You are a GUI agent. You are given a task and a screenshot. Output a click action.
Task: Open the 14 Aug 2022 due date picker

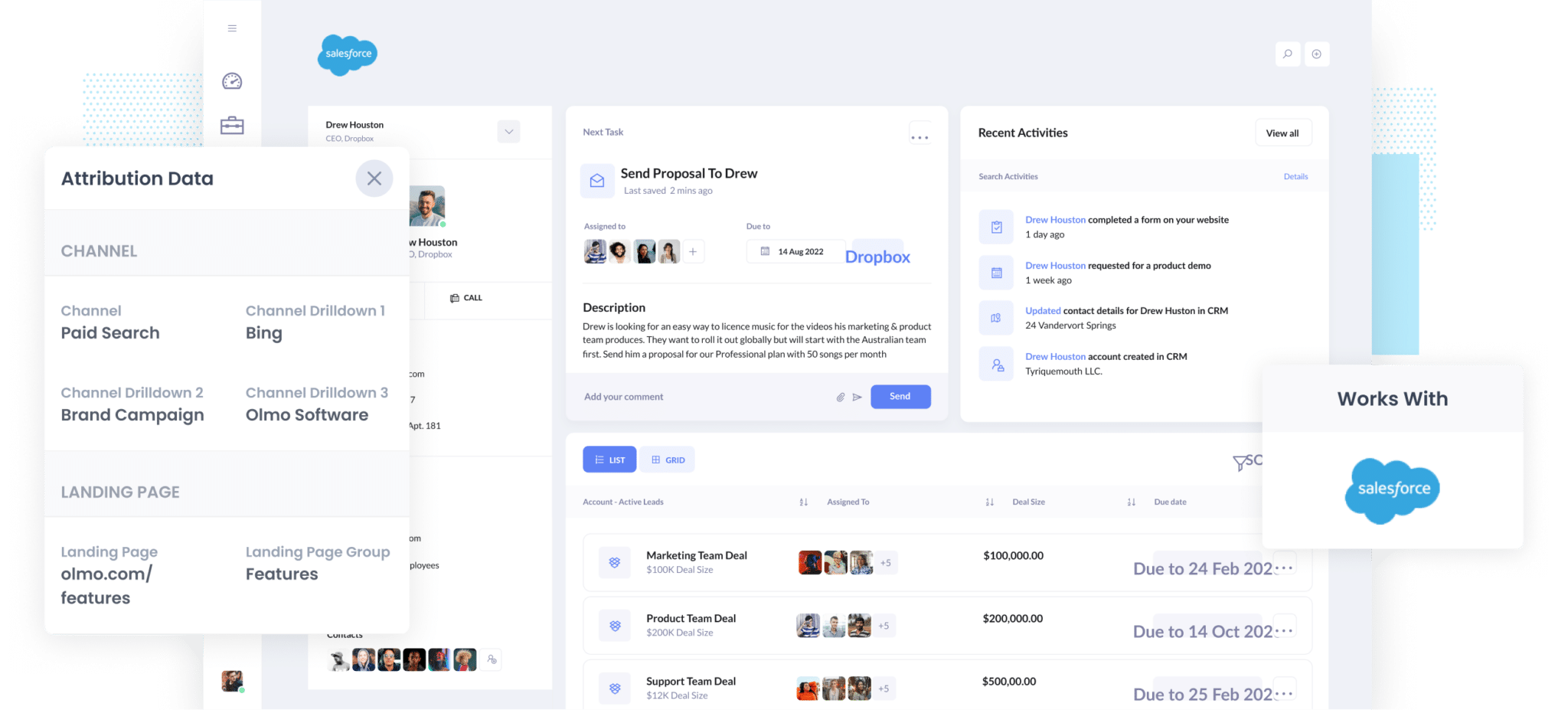(795, 251)
